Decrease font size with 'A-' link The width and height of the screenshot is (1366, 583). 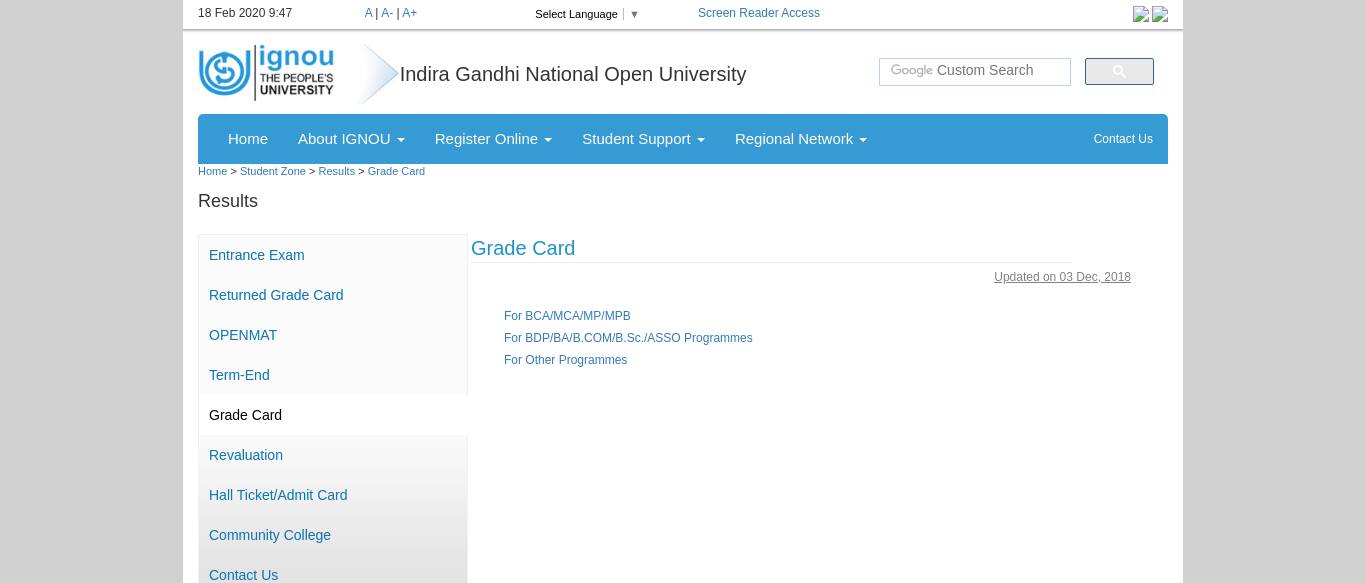pos(387,13)
